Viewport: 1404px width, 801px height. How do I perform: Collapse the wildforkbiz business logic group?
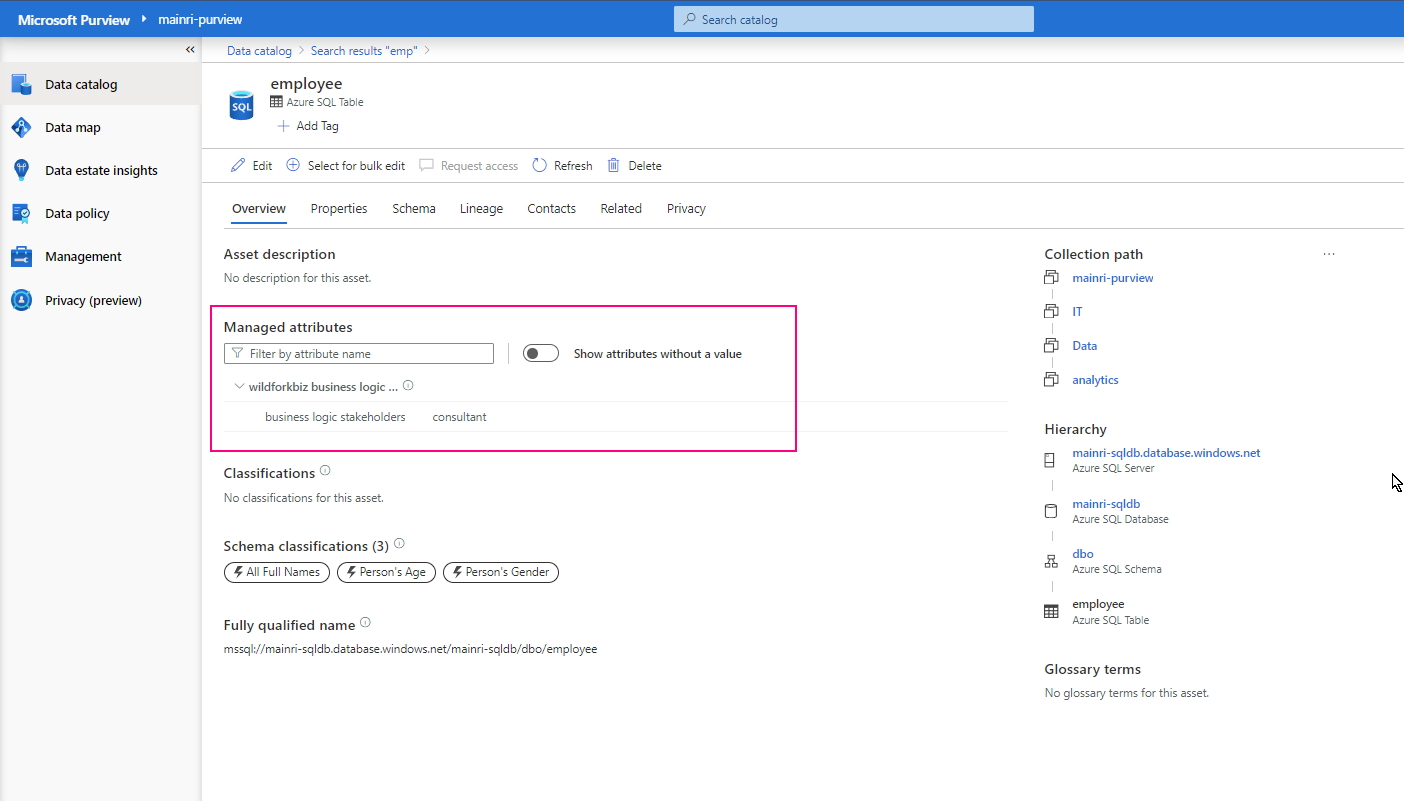tap(239, 386)
